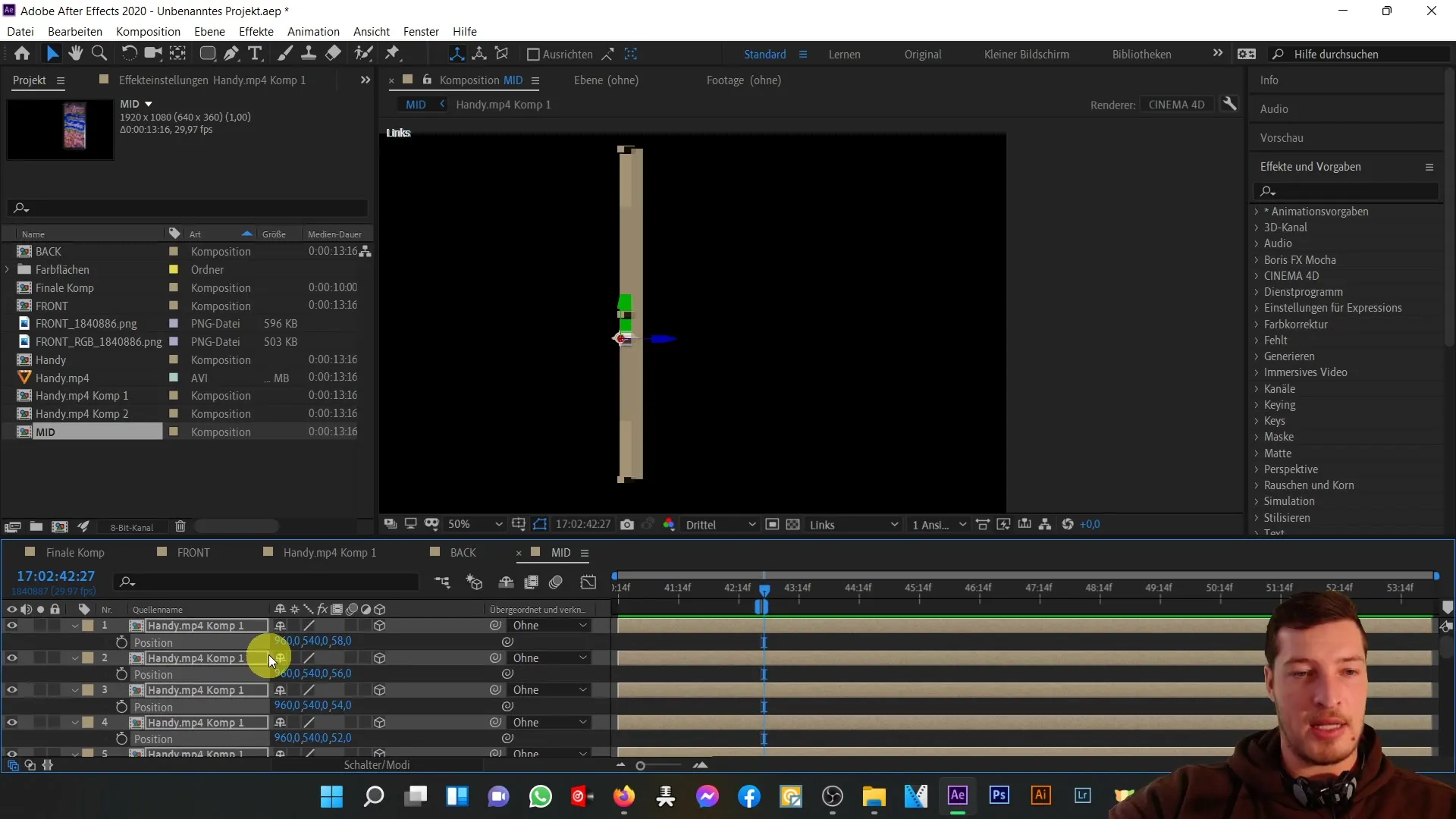The width and height of the screenshot is (1456, 819).
Task: Click the Collapse Transformations icon
Action: coord(294,609)
